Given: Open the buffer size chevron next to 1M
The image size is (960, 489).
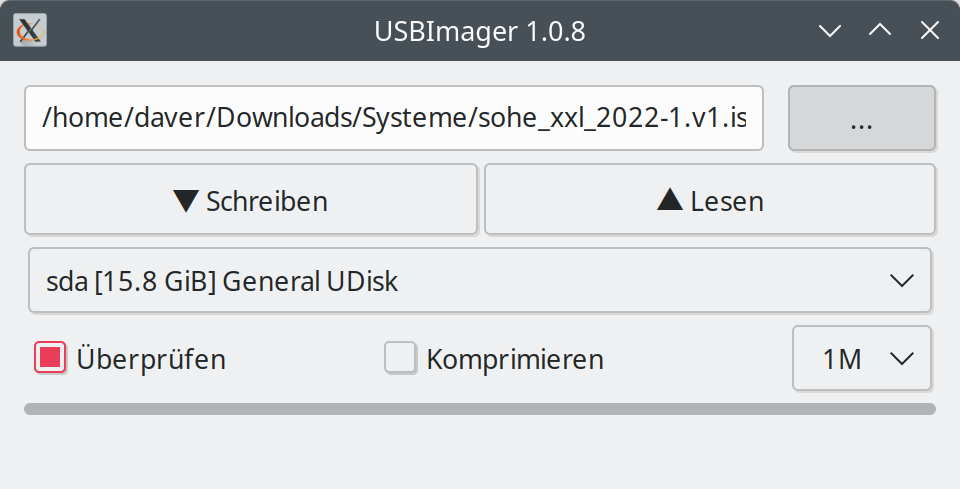Looking at the screenshot, I should (901, 358).
